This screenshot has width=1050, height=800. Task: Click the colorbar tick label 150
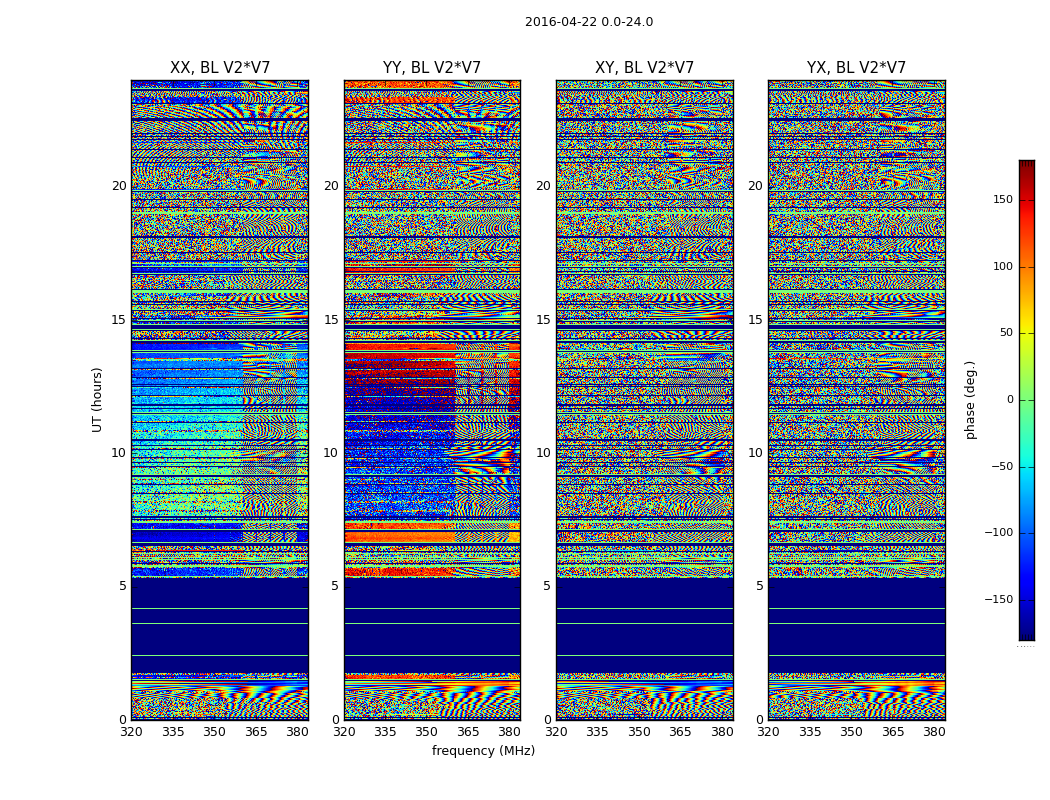(1003, 199)
